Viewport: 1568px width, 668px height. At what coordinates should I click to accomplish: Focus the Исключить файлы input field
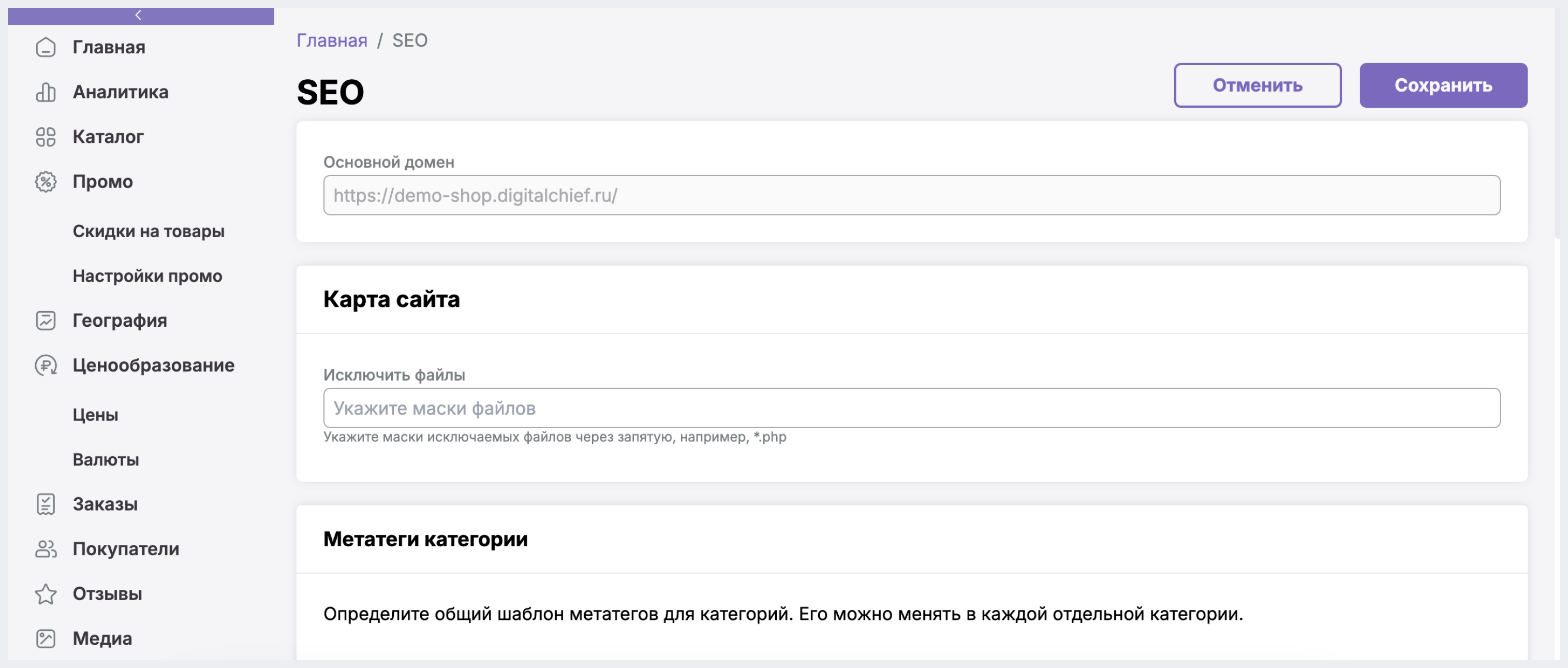click(x=911, y=408)
